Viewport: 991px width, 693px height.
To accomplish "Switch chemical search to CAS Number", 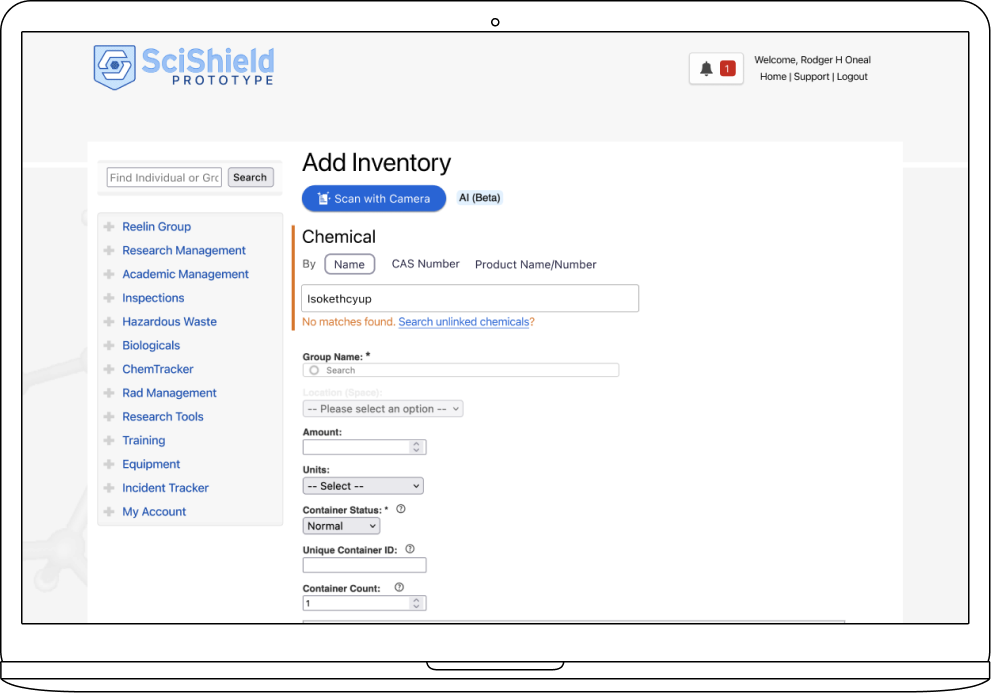I will (x=425, y=263).
